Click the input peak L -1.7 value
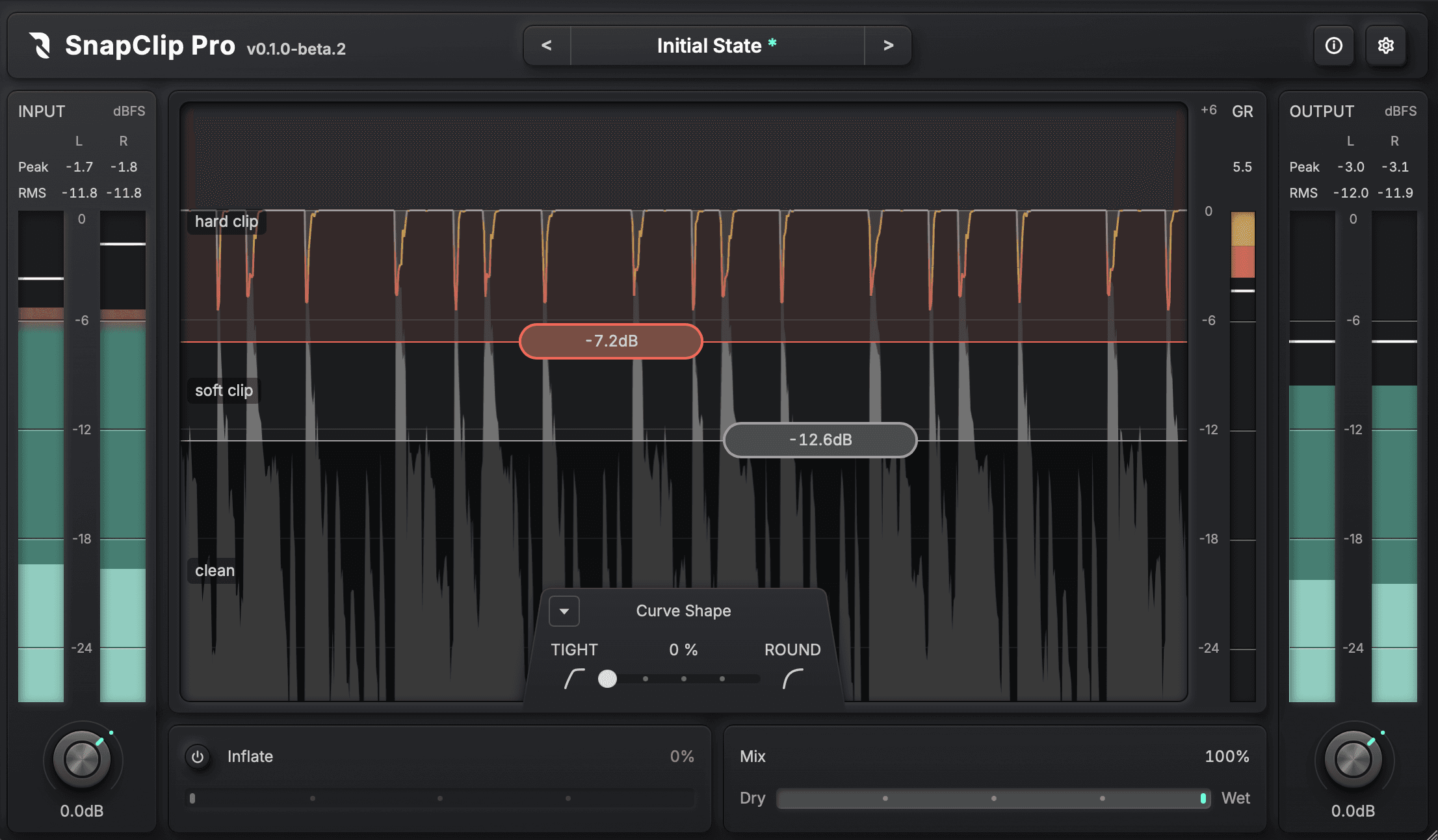Viewport: 1438px width, 840px height. point(79,167)
